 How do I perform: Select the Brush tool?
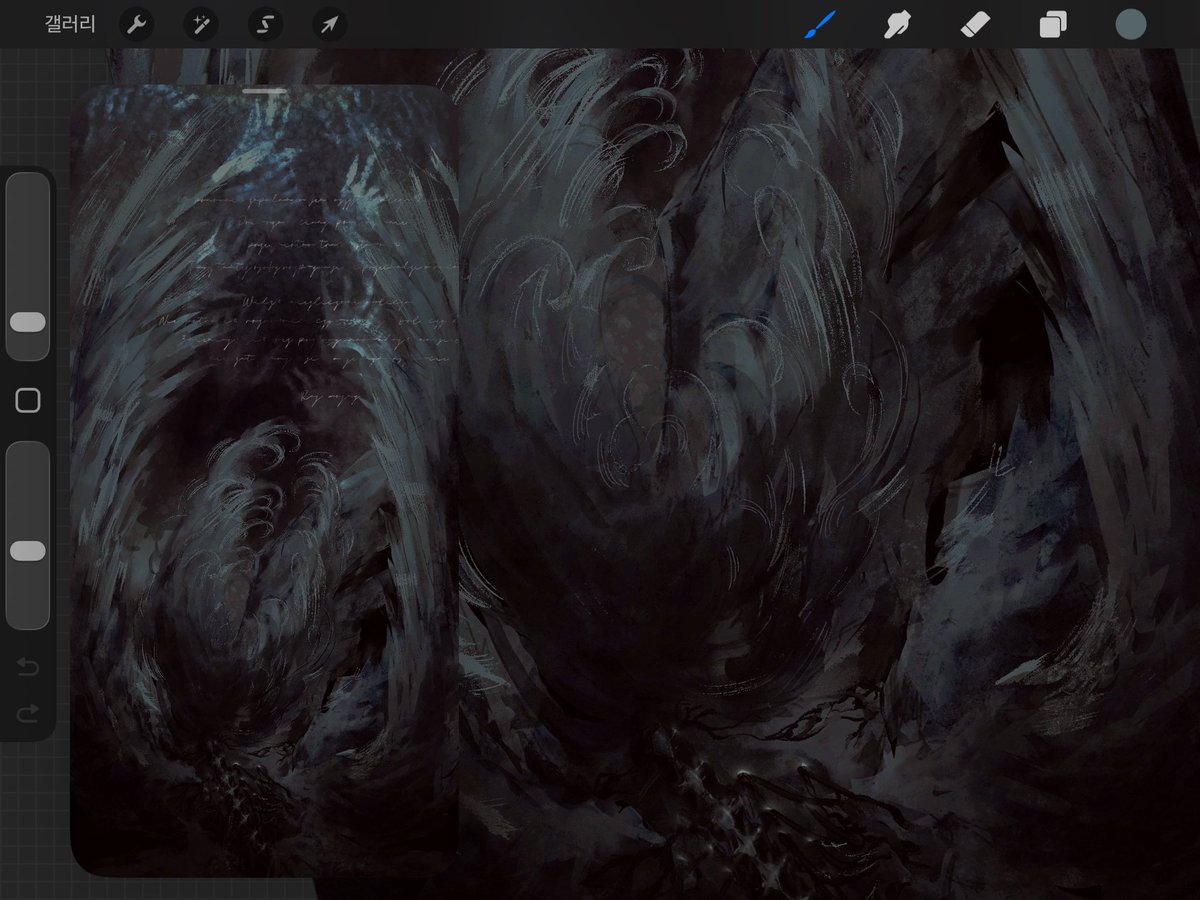820,25
